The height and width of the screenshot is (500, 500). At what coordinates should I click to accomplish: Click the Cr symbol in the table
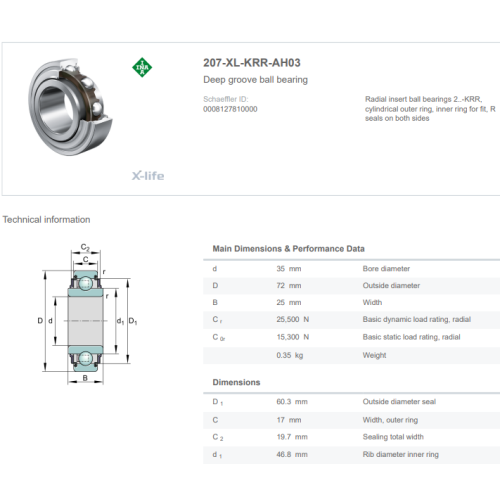(217, 320)
